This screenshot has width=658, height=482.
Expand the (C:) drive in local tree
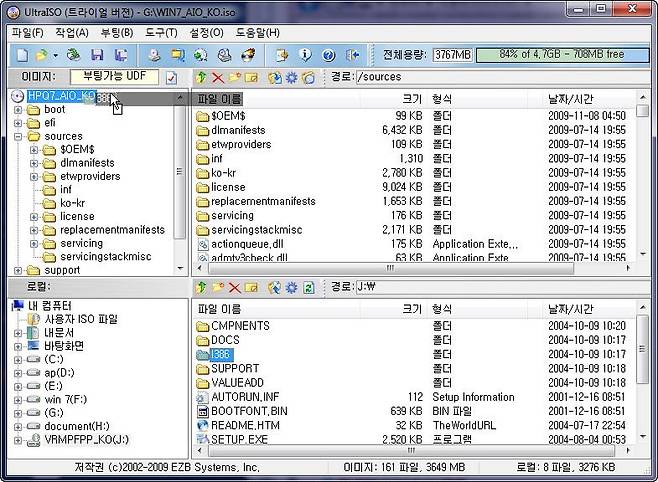pyautogui.click(x=18, y=360)
